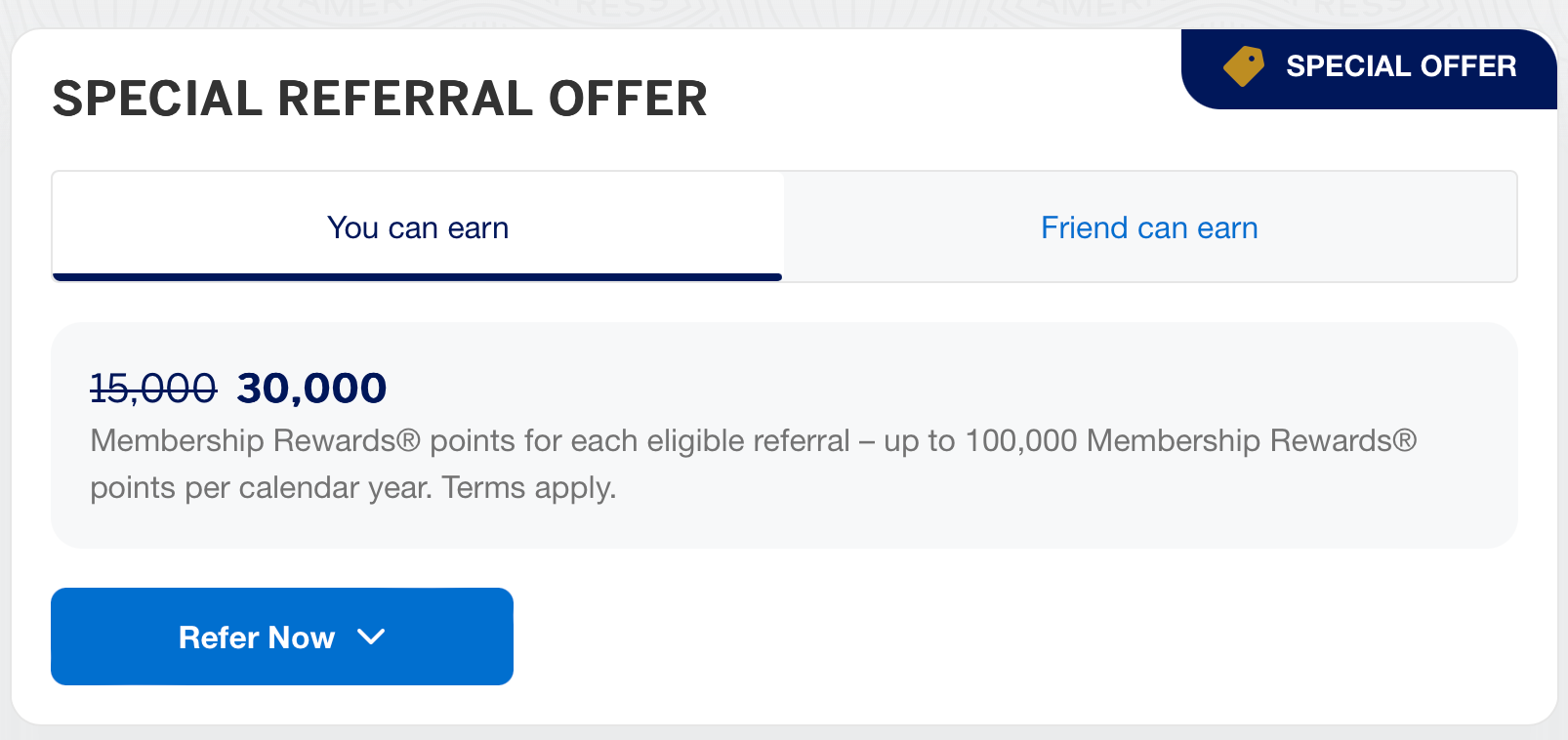Click the second Membership Rewards® registered symbol
1568x740 pixels.
pyautogui.click(x=1404, y=440)
